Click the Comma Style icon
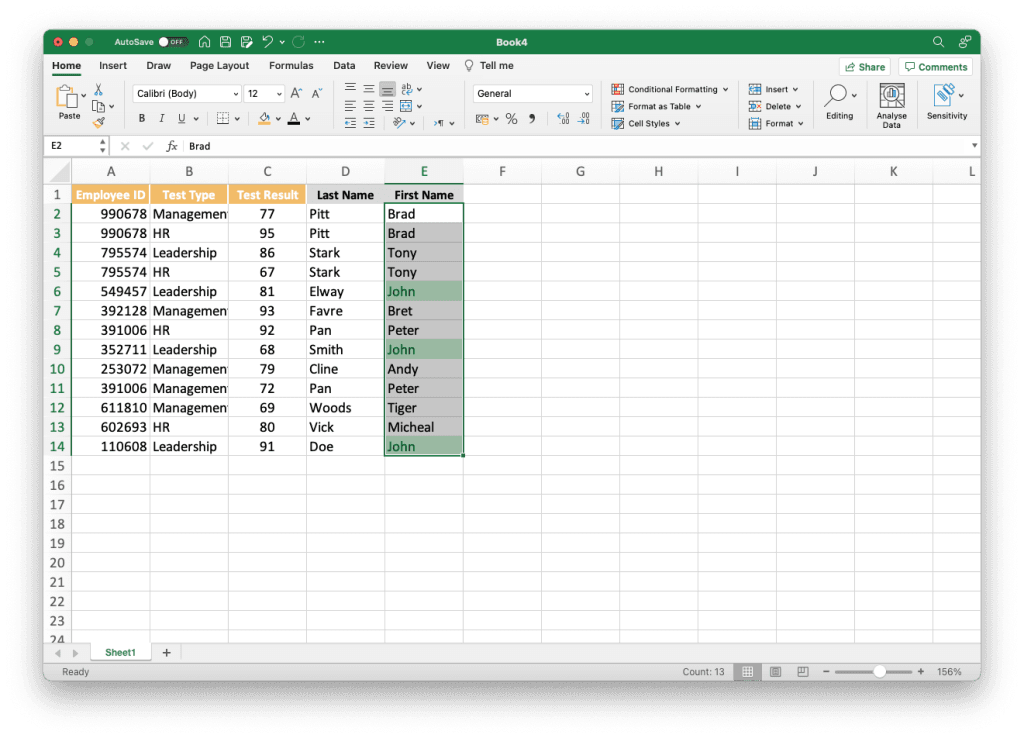This screenshot has width=1024, height=738. [x=532, y=119]
